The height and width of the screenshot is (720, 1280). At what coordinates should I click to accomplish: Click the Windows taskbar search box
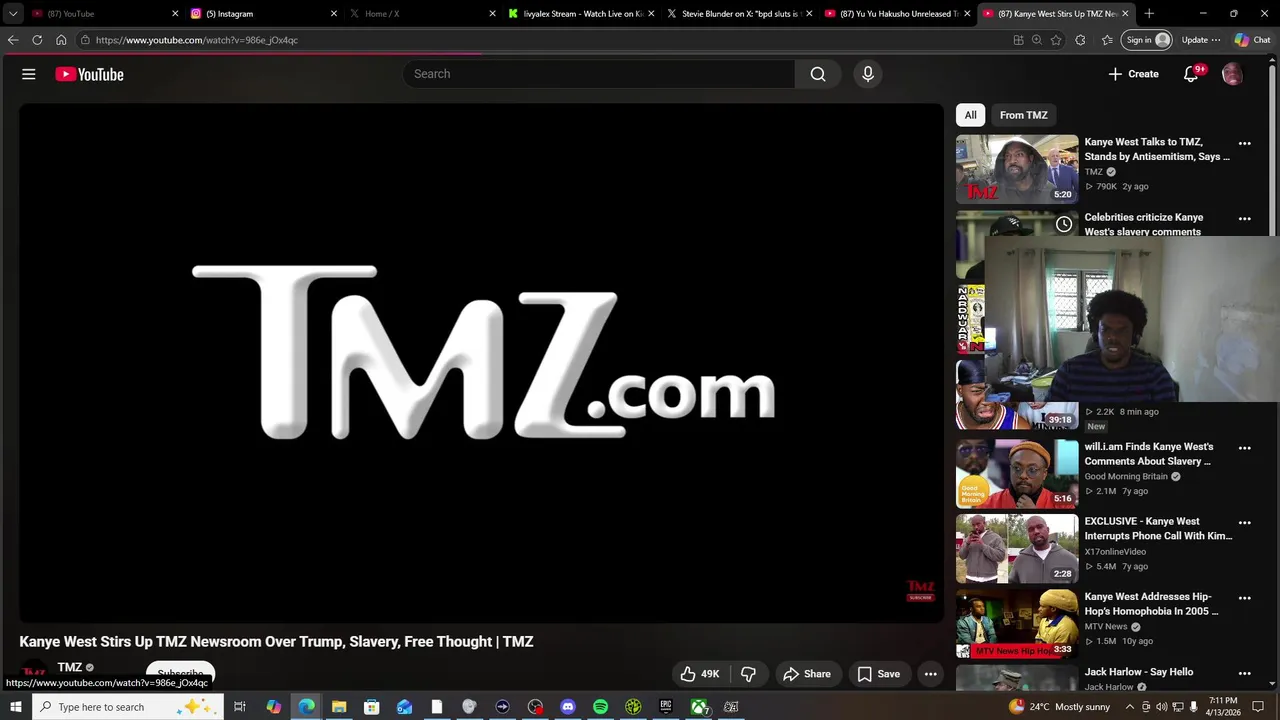pyautogui.click(x=126, y=707)
